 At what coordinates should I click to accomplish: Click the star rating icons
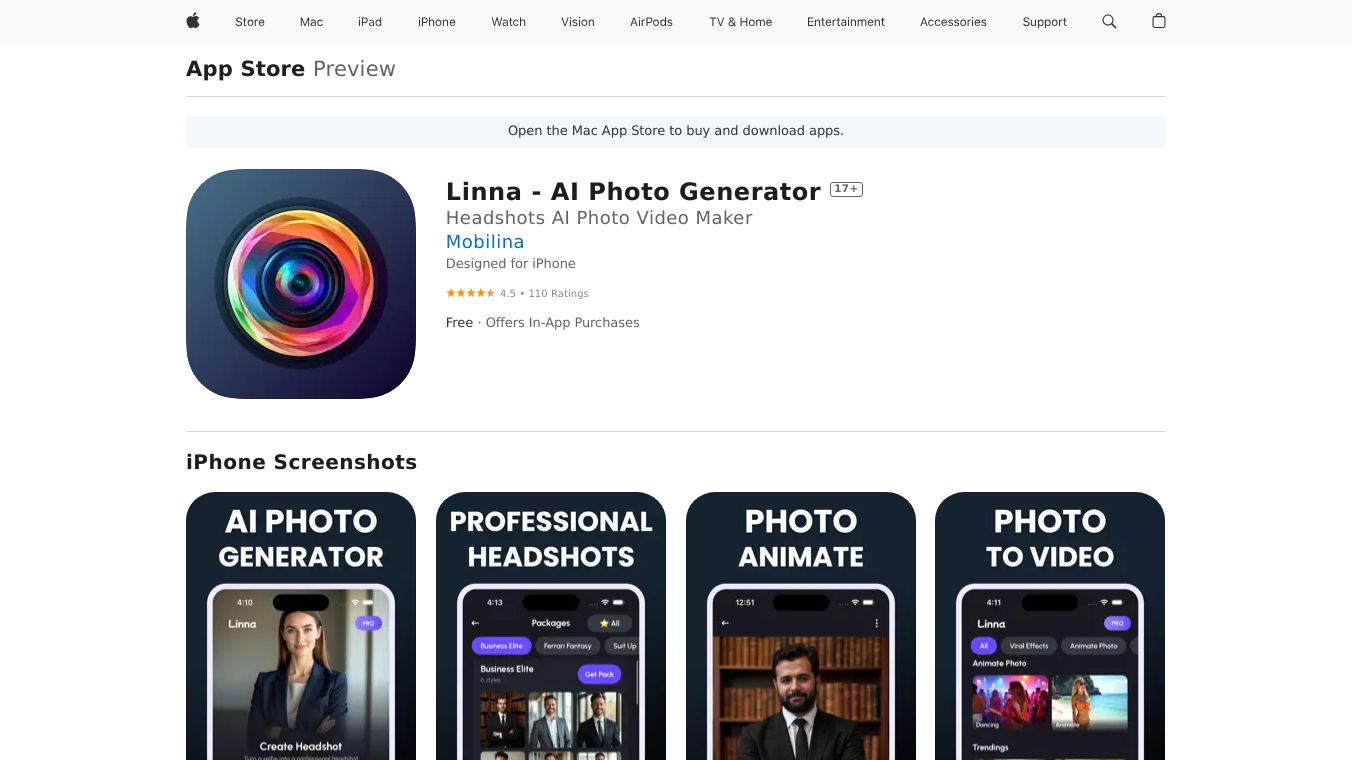(x=470, y=293)
